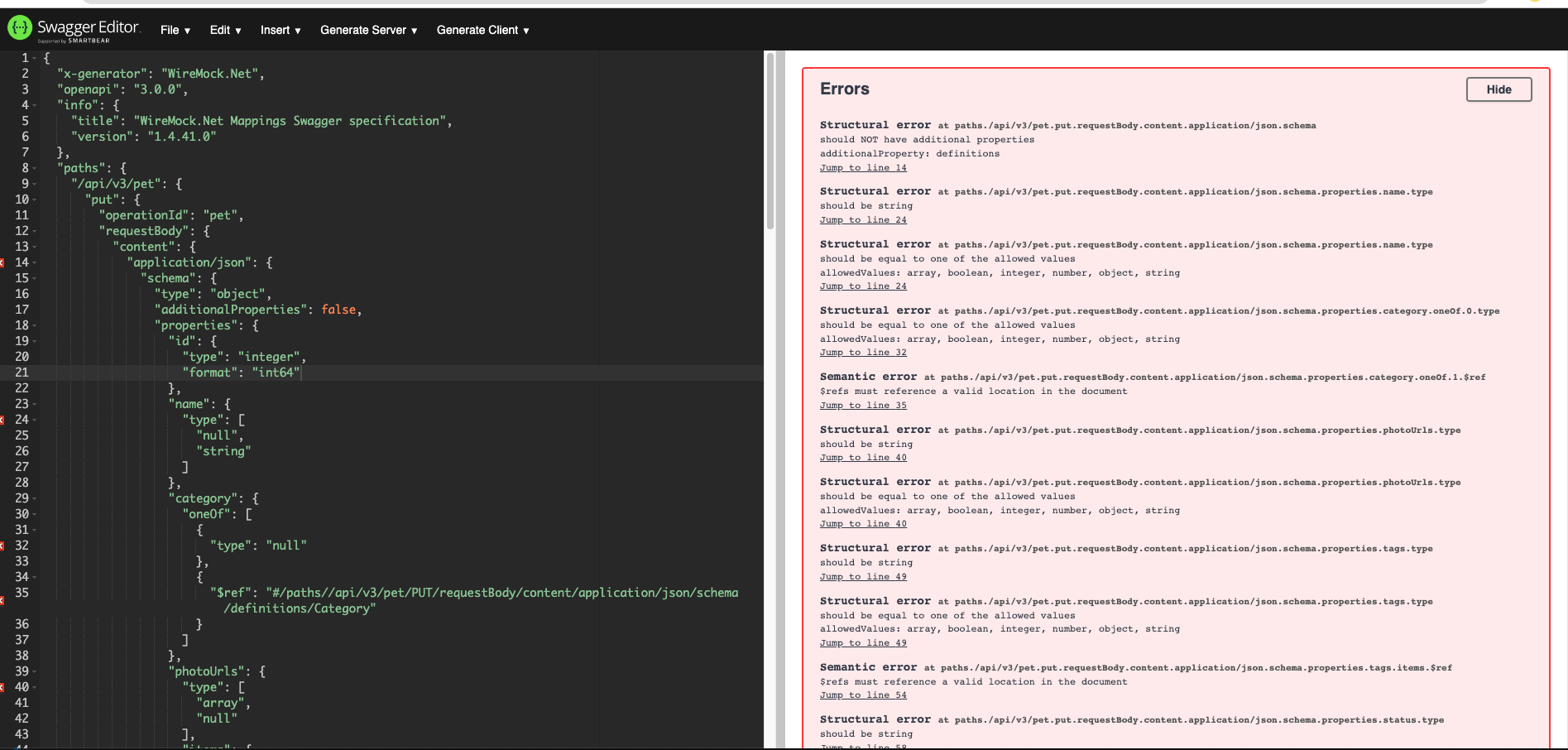Screen dimensions: 1568x750
Task: Click the Swagger Editor logo icon
Action: coord(19,28)
